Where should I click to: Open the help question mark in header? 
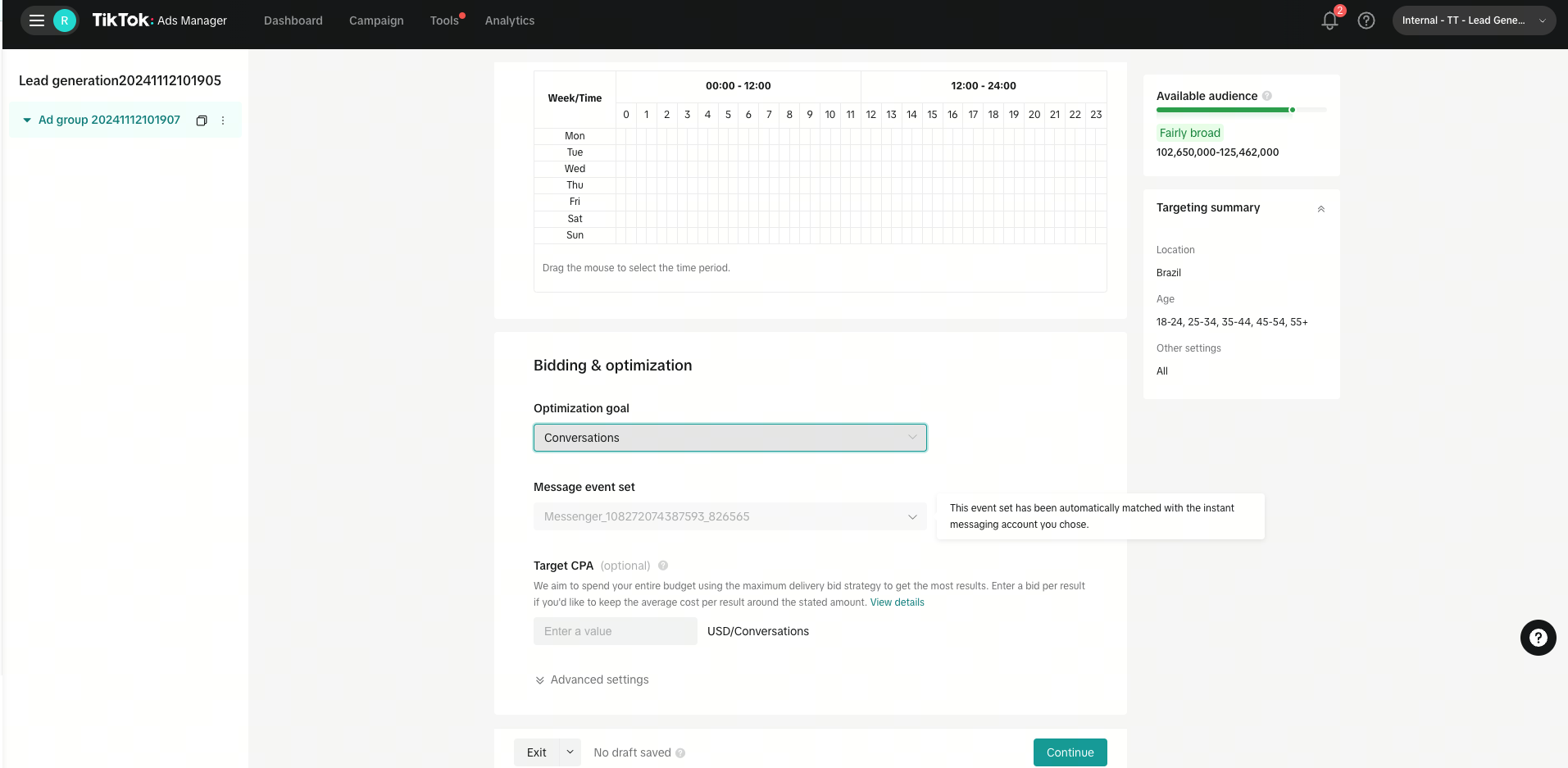click(1366, 20)
